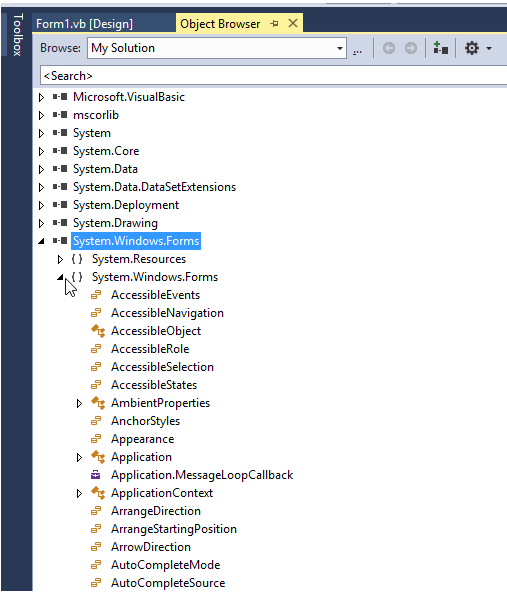Select ArrangeDirection enum entry
This screenshot has width=507, height=593.
156,511
